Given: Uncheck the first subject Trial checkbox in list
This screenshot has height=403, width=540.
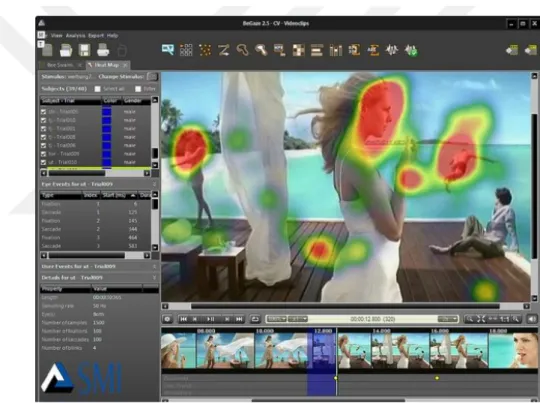Looking at the screenshot, I should click(43, 112).
